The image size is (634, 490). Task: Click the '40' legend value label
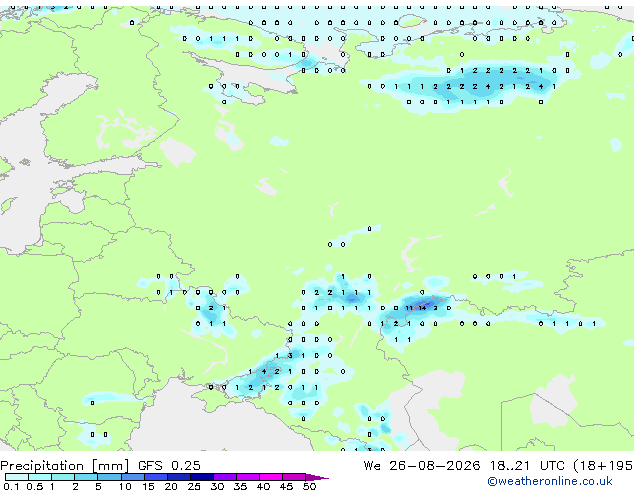pyautogui.click(x=263, y=486)
